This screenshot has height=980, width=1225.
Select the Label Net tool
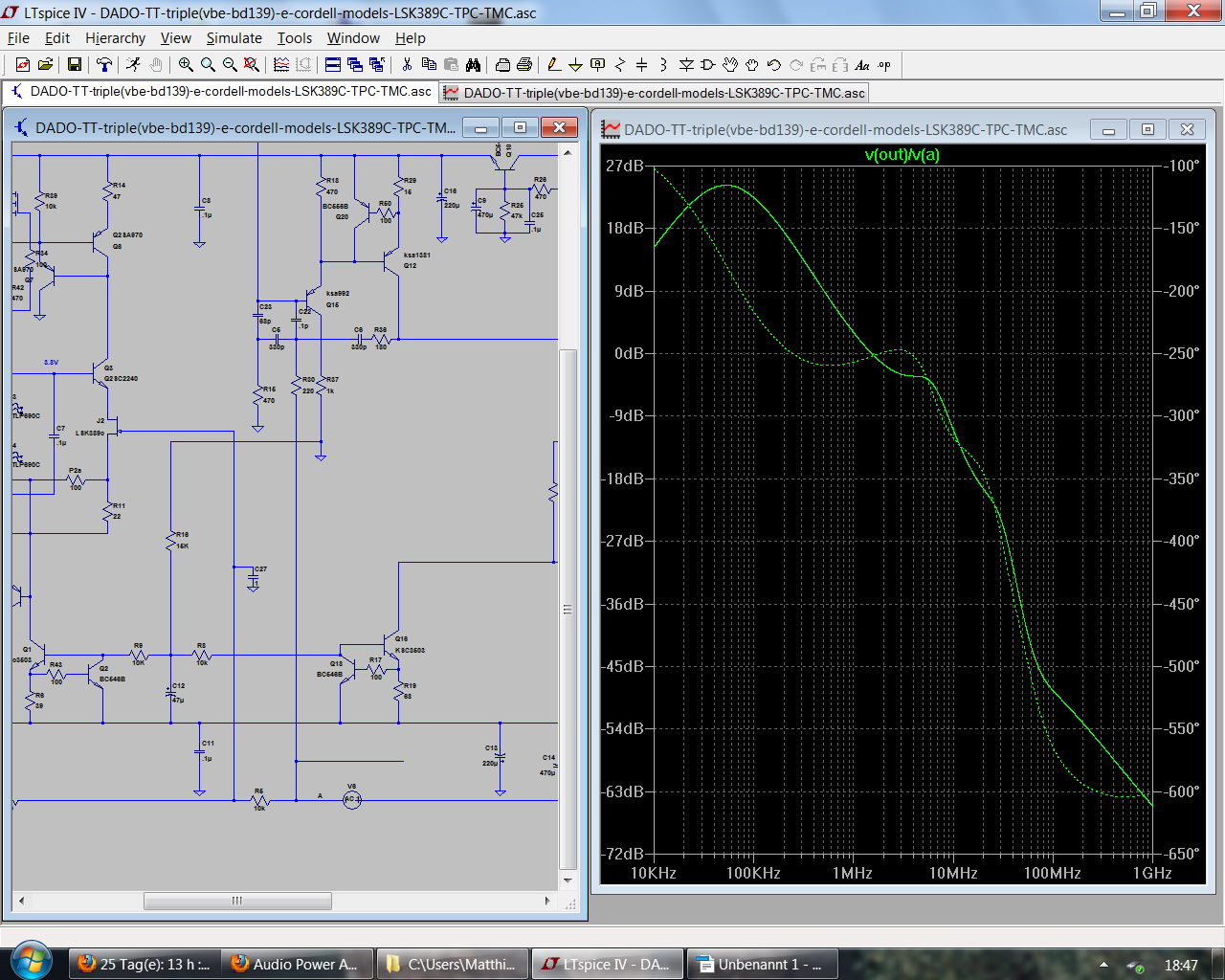pos(597,64)
